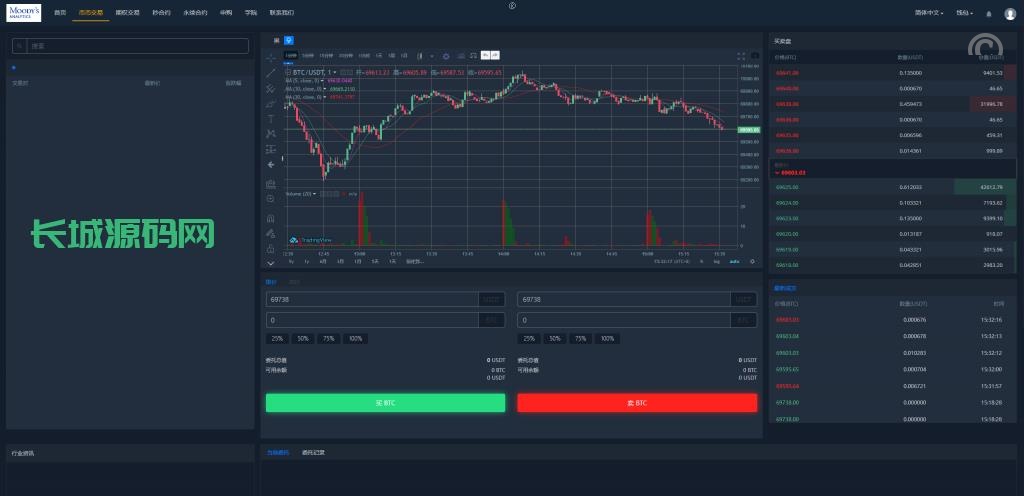Toggle auto scale on the chart
The width and height of the screenshot is (1024, 496).
coord(734,261)
